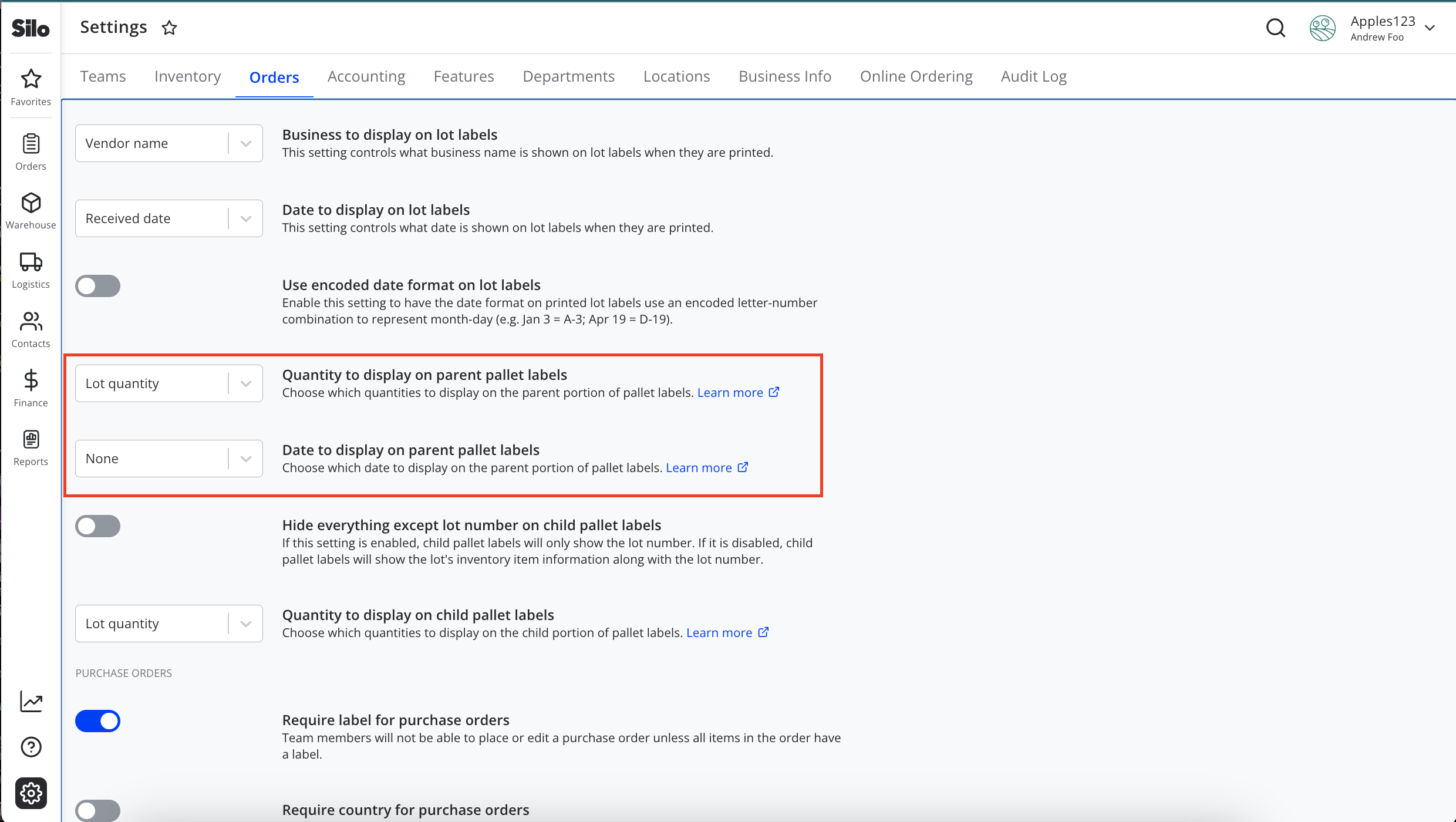Favorite the Settings page with the star
This screenshot has width=1456, height=822.
(169, 28)
